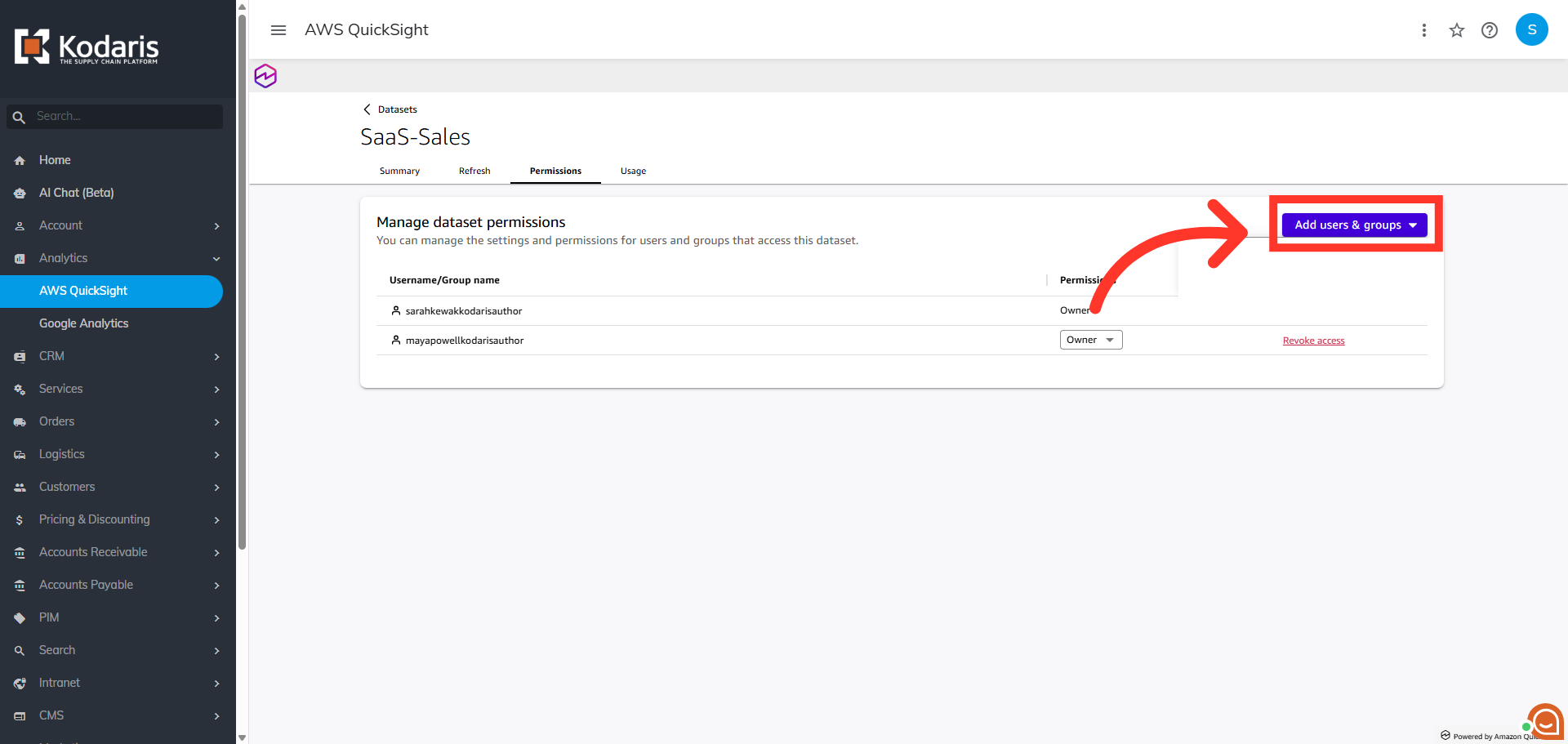Select the Permissions tab
1568x744 pixels.
[555, 171]
